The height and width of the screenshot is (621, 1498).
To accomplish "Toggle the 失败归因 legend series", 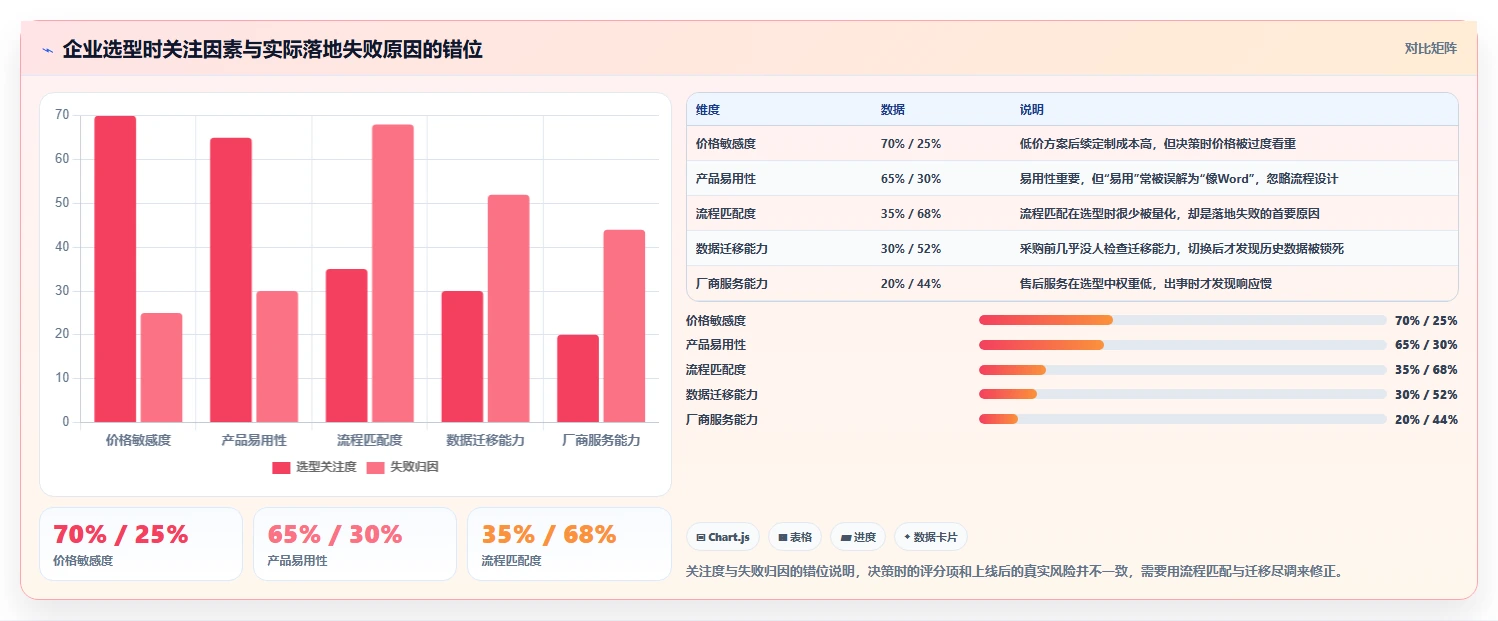I will tap(402, 467).
